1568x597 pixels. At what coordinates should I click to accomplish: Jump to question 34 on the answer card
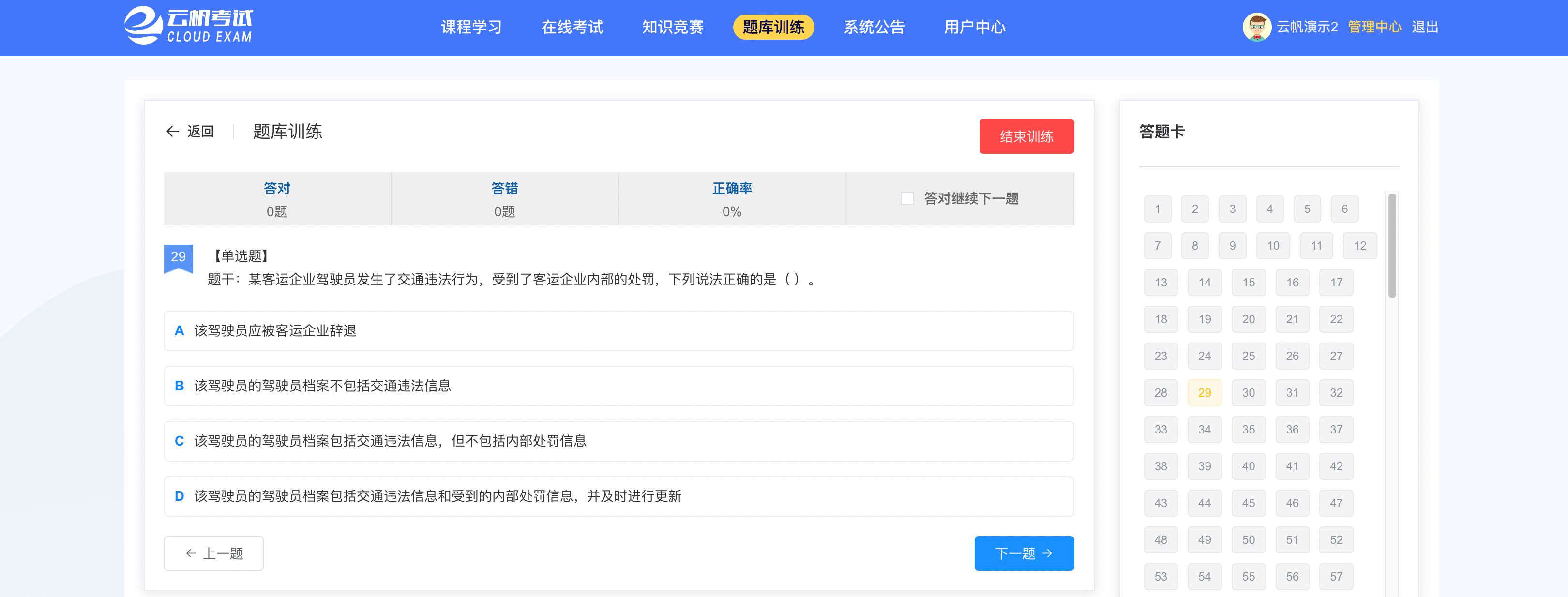(x=1205, y=430)
